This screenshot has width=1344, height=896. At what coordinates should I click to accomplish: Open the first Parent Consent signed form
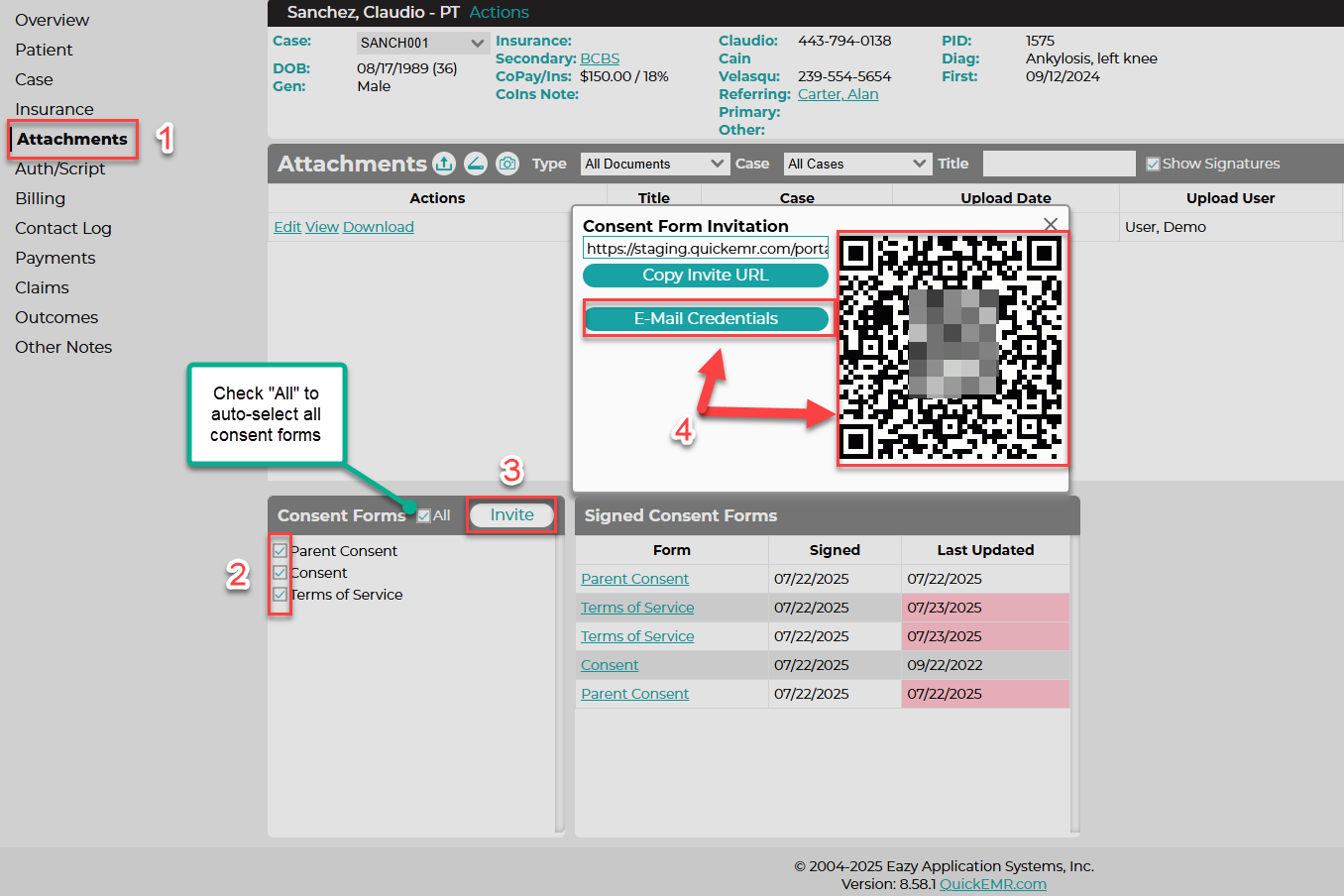[x=634, y=579]
